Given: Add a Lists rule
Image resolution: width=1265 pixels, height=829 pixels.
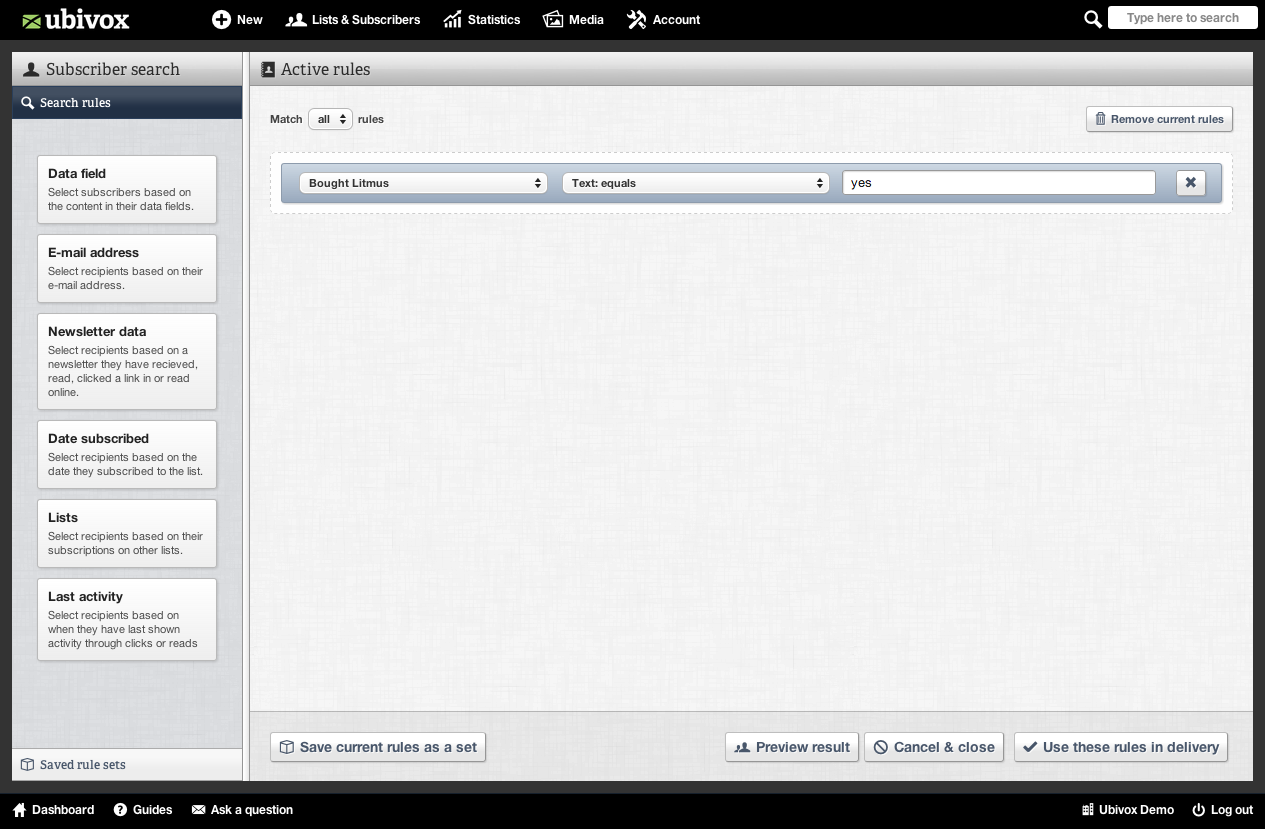Looking at the screenshot, I should coord(127,533).
